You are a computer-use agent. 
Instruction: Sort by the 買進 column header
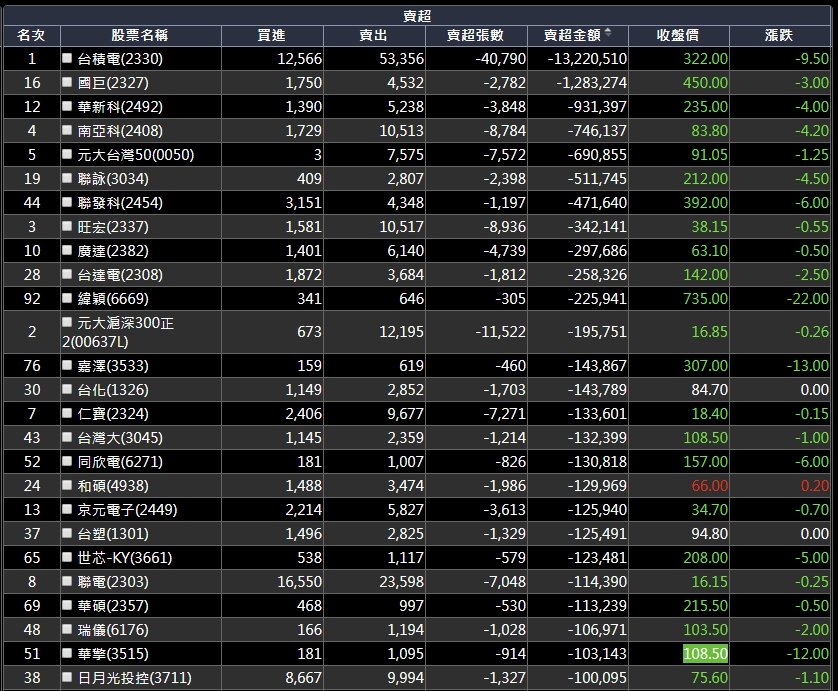pos(272,35)
